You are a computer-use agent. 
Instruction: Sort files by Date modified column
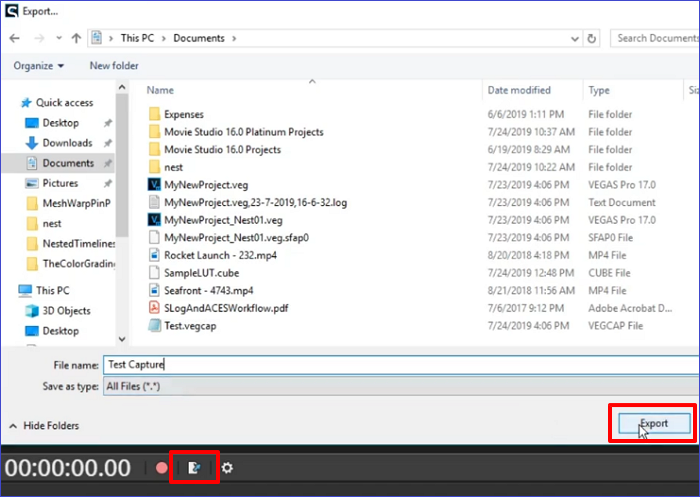pyautogui.click(x=518, y=90)
